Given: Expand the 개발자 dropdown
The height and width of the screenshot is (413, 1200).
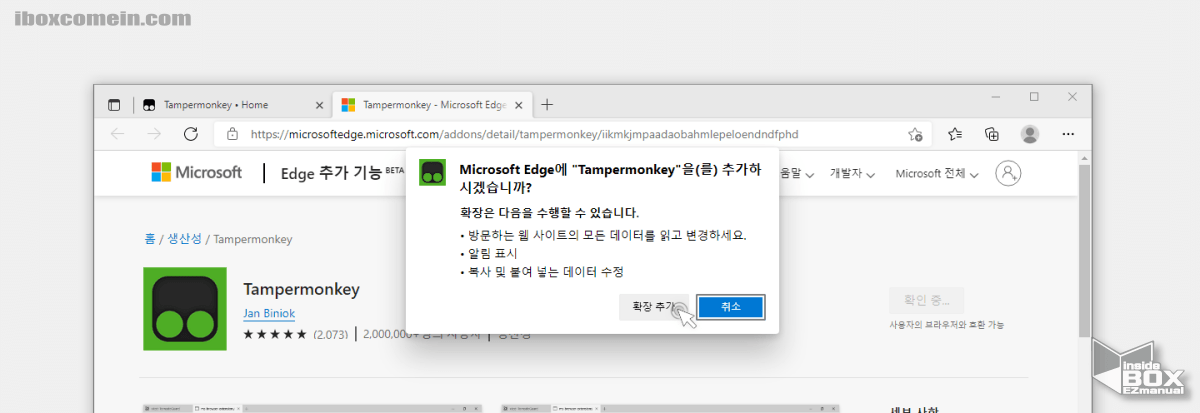Looking at the screenshot, I should coord(853,173).
